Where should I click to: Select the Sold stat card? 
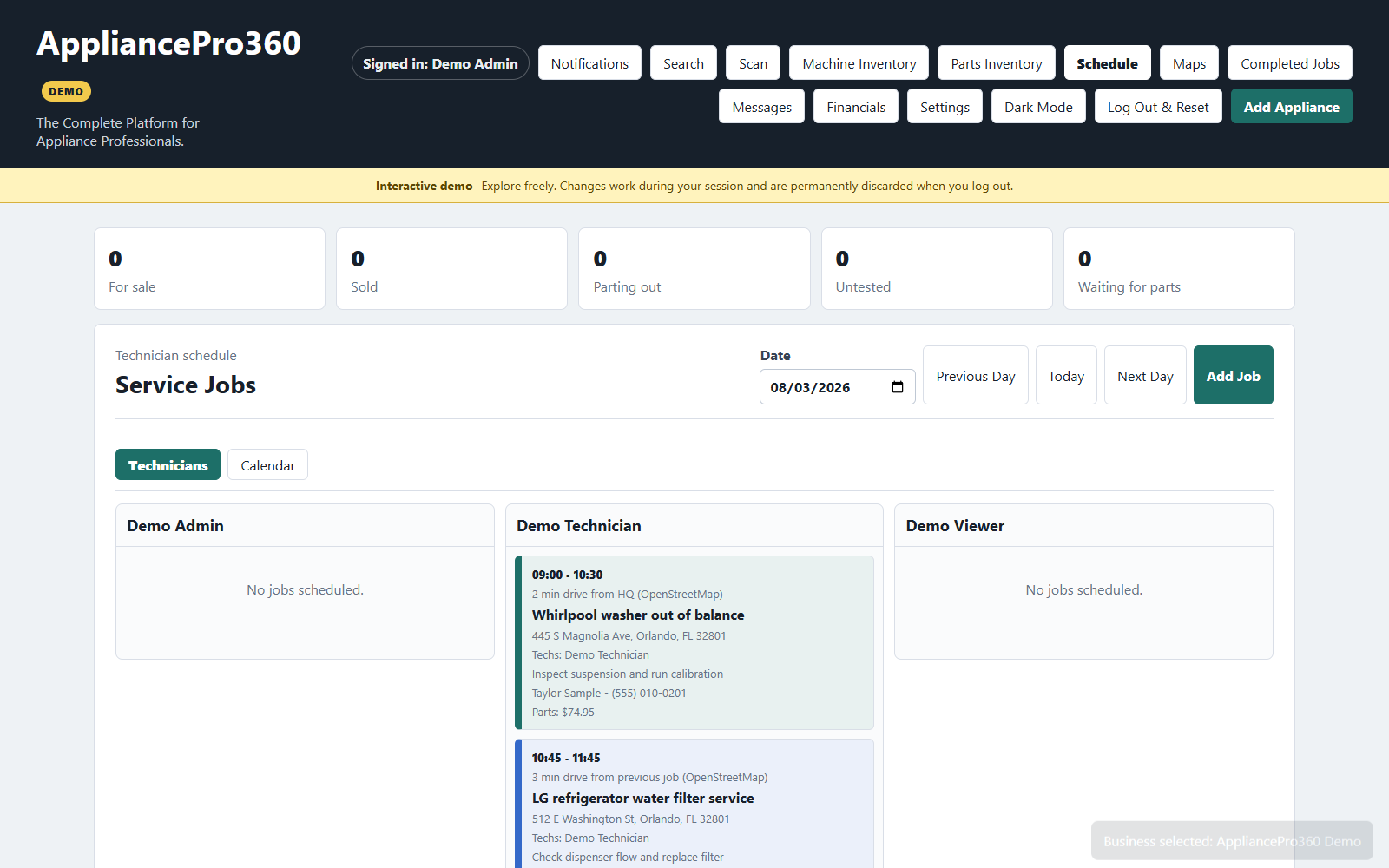click(x=451, y=268)
